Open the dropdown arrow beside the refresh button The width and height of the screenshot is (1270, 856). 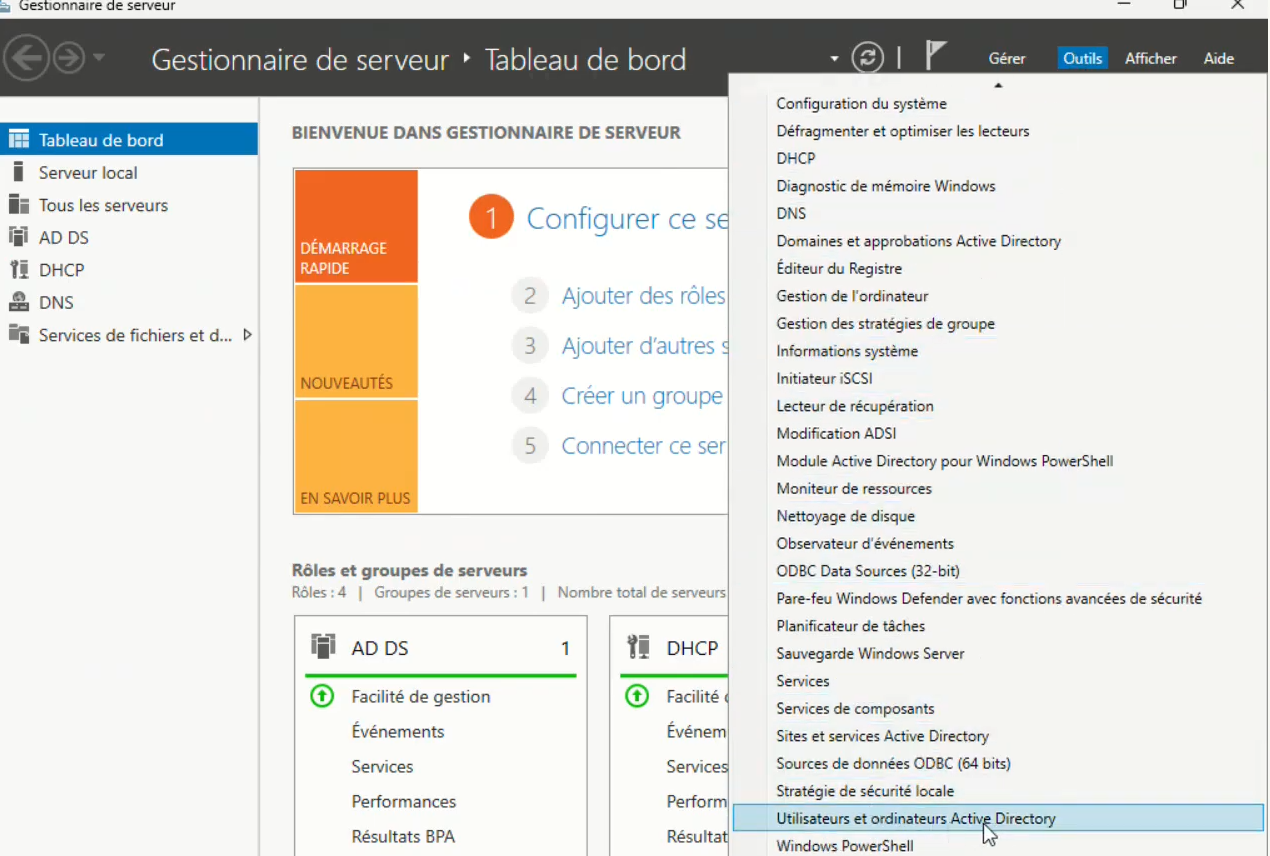pos(834,57)
